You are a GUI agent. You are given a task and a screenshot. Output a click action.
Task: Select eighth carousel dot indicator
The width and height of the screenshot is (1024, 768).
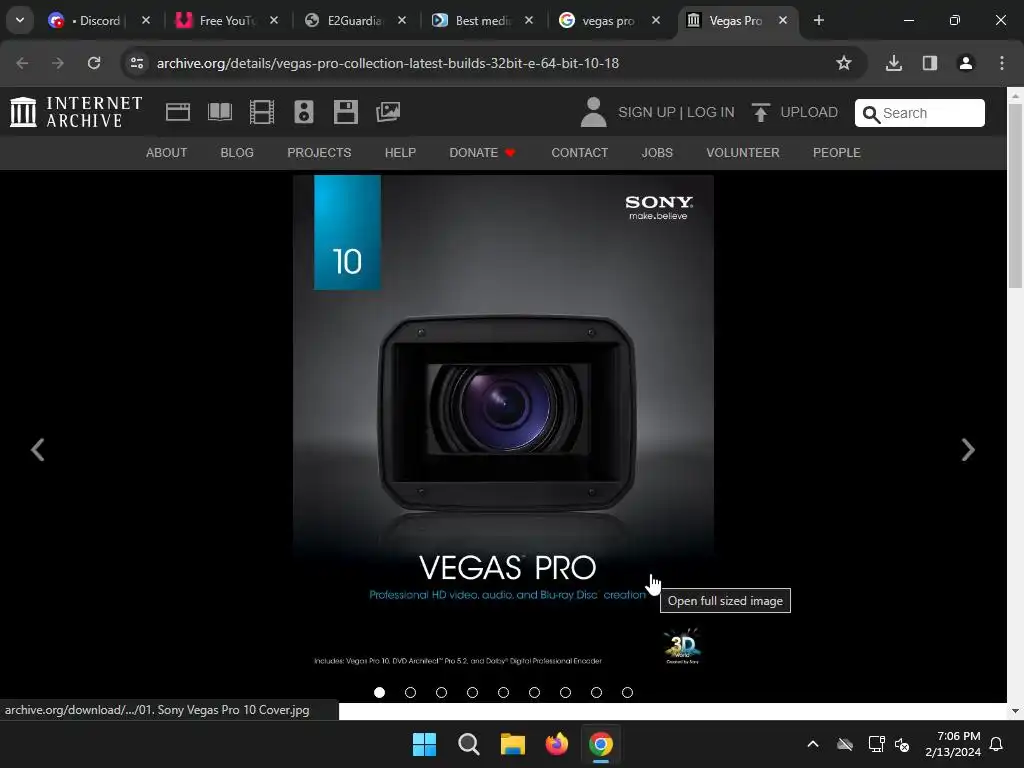tap(596, 692)
